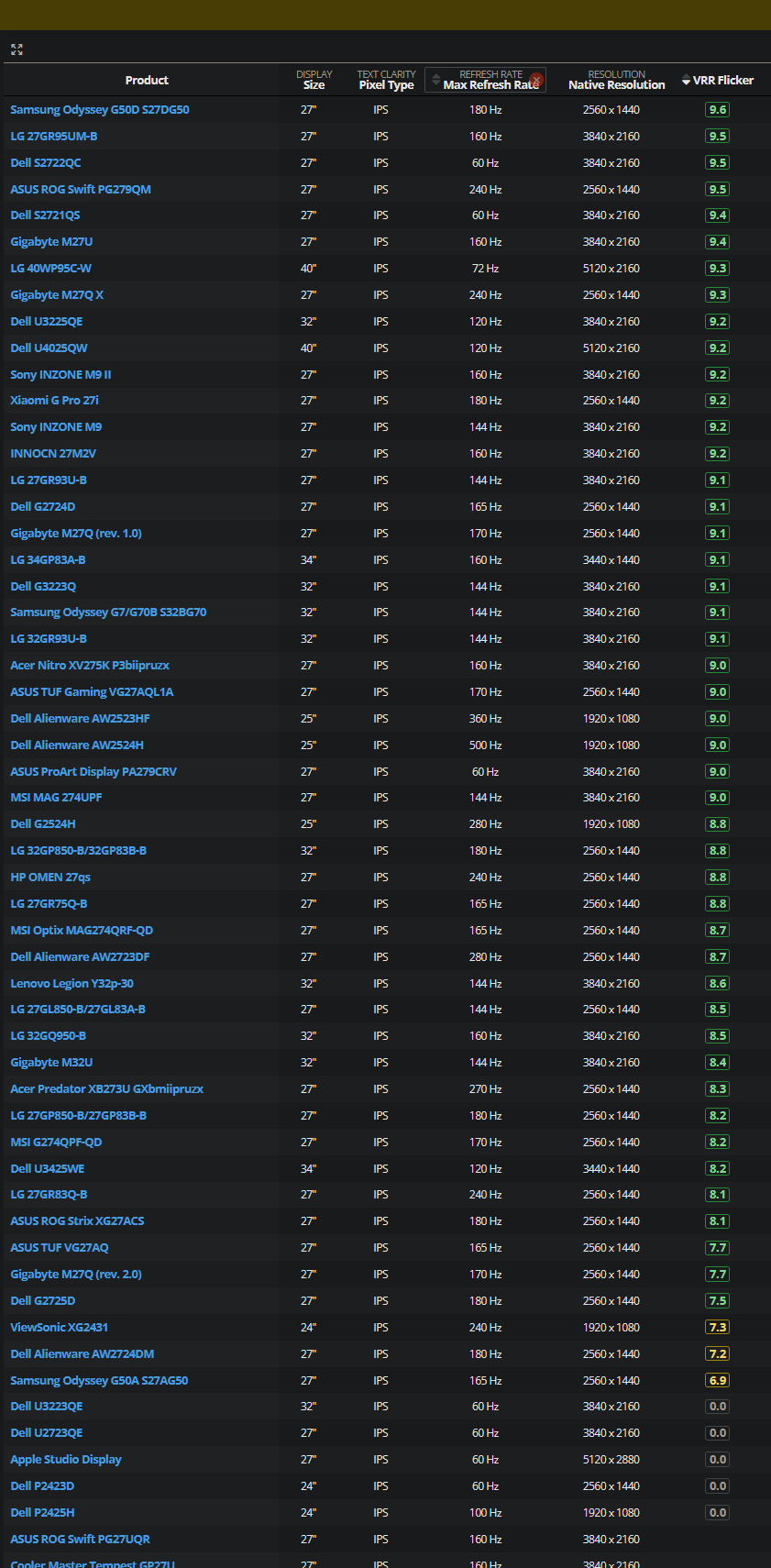
Task: Open the HP OMEN 27qs product link
Action: 50,877
